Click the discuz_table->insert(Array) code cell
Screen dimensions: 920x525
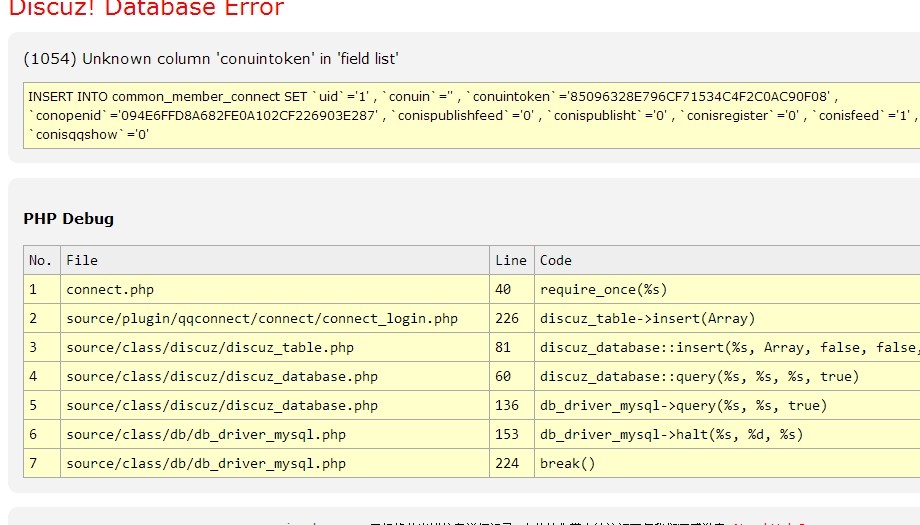tap(647, 318)
